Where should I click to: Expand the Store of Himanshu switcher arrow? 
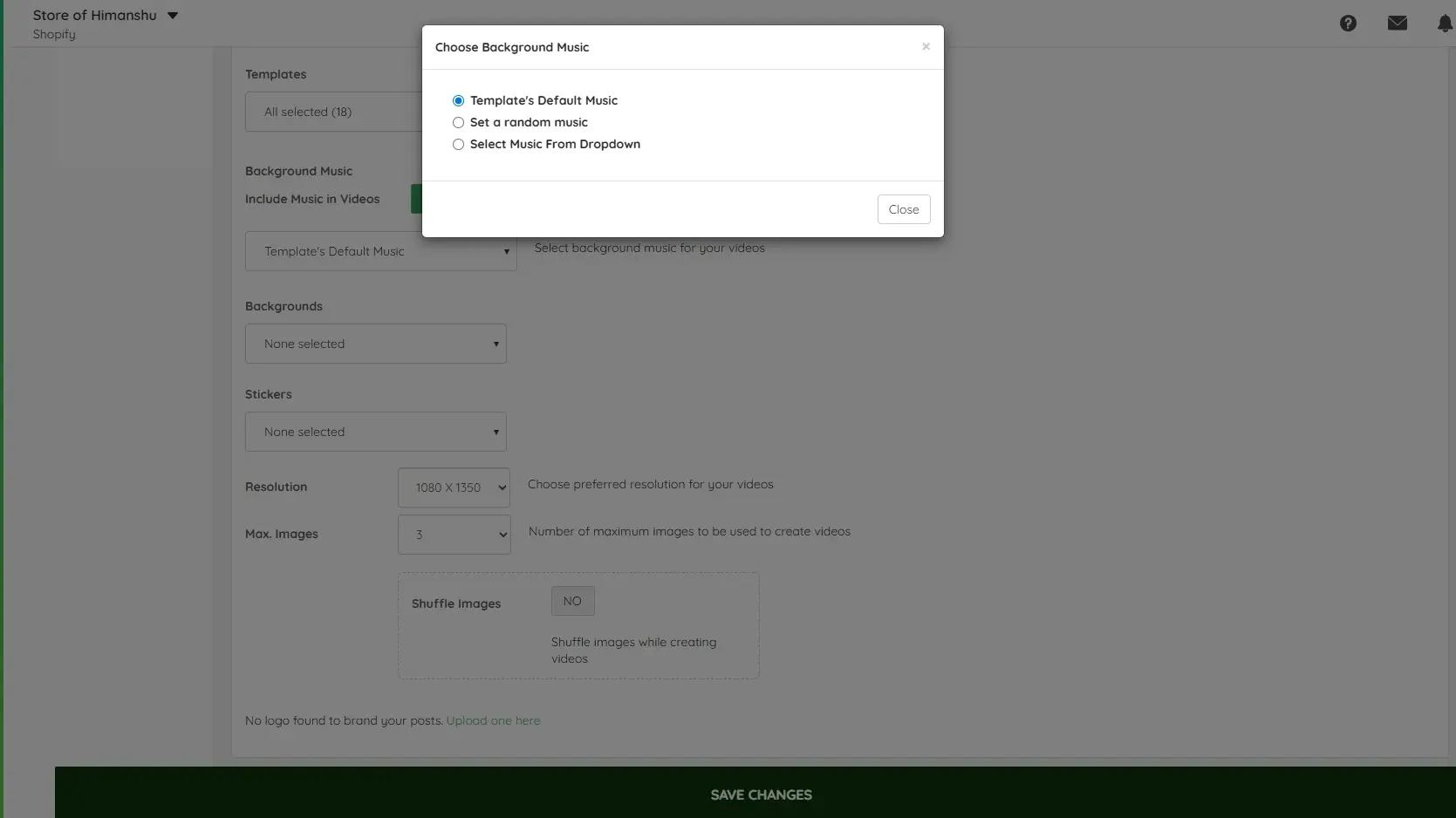(173, 16)
